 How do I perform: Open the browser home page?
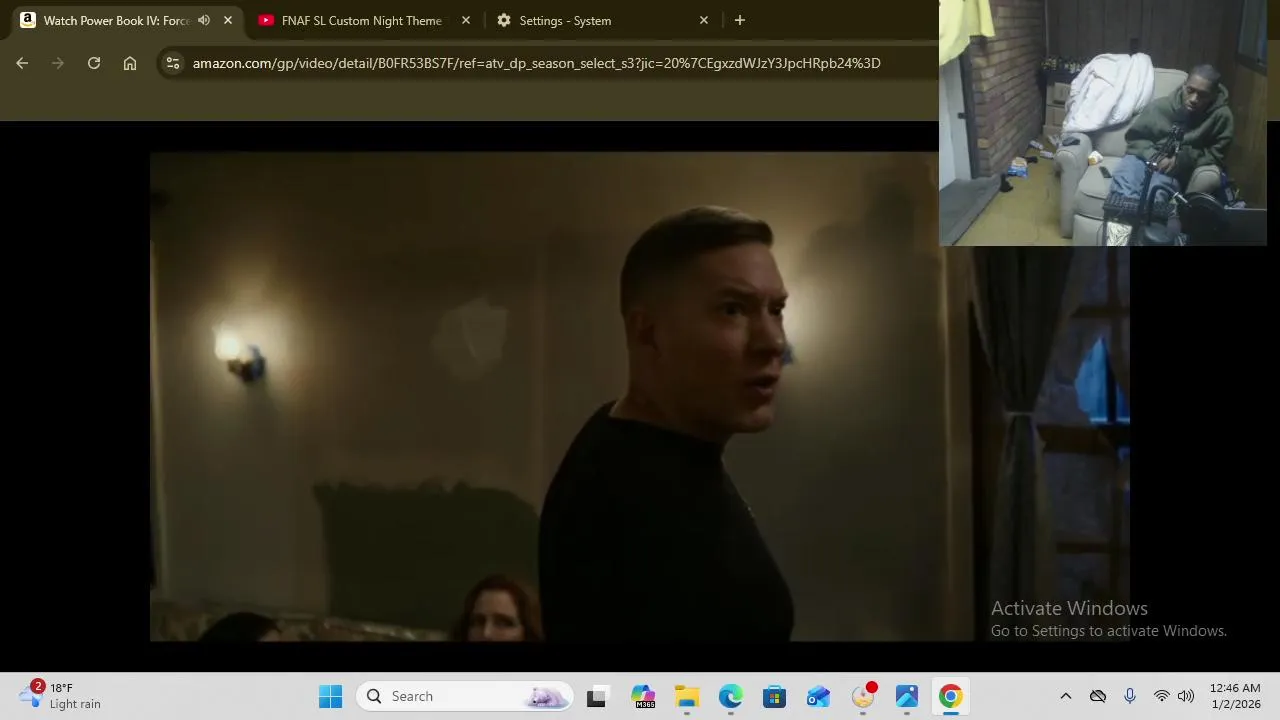pos(130,63)
